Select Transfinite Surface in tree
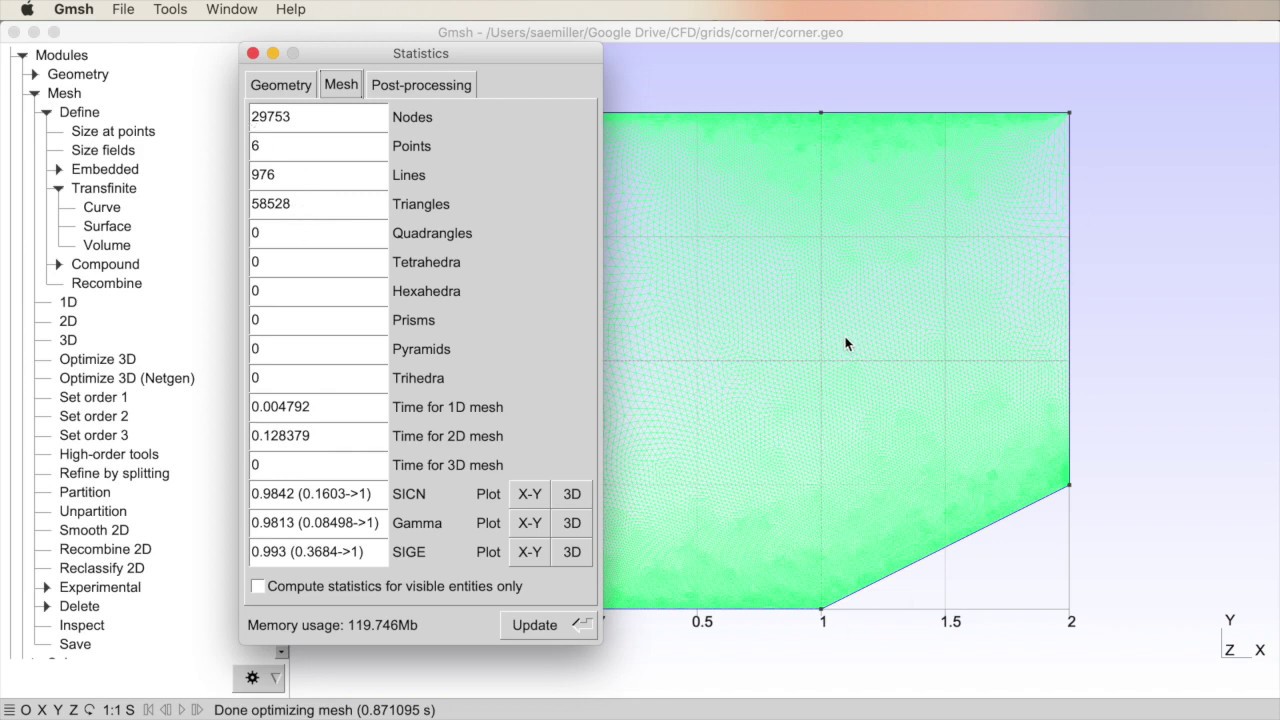Screen dimensions: 1280x720 107,226
